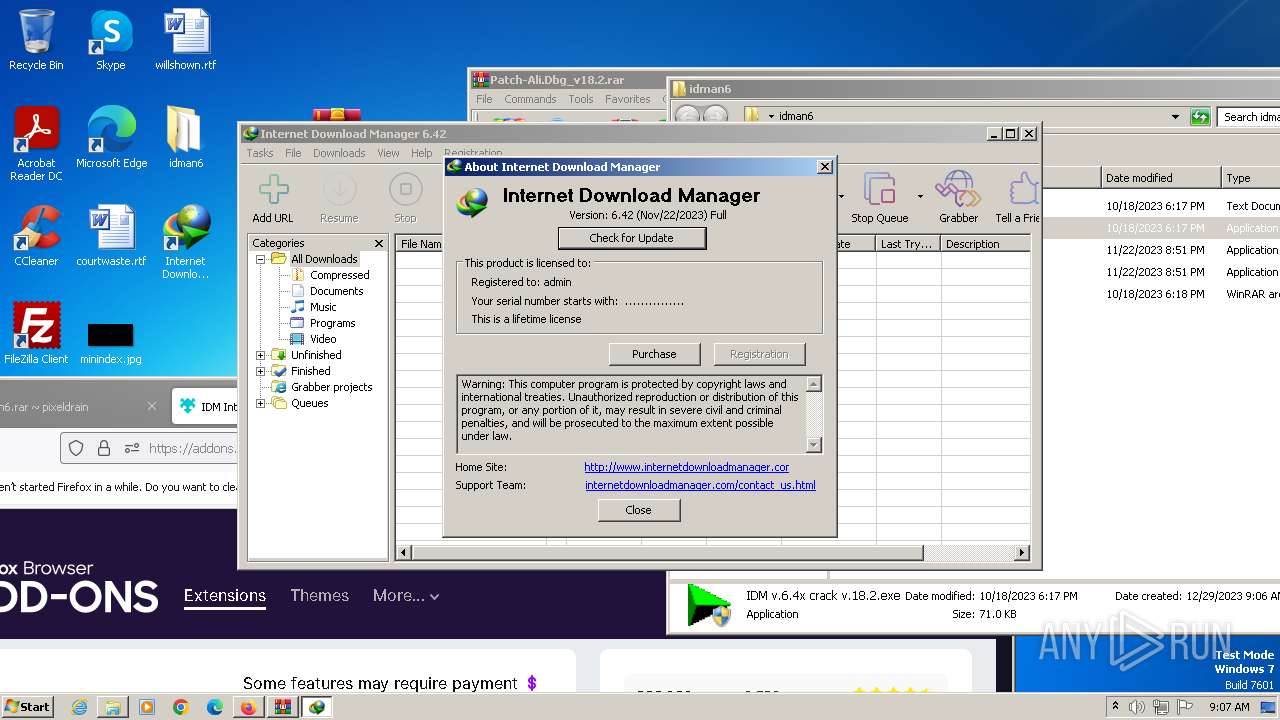Screen dimensions: 1280x720
Task: Click the Resume toolbar icon
Action: (x=339, y=198)
